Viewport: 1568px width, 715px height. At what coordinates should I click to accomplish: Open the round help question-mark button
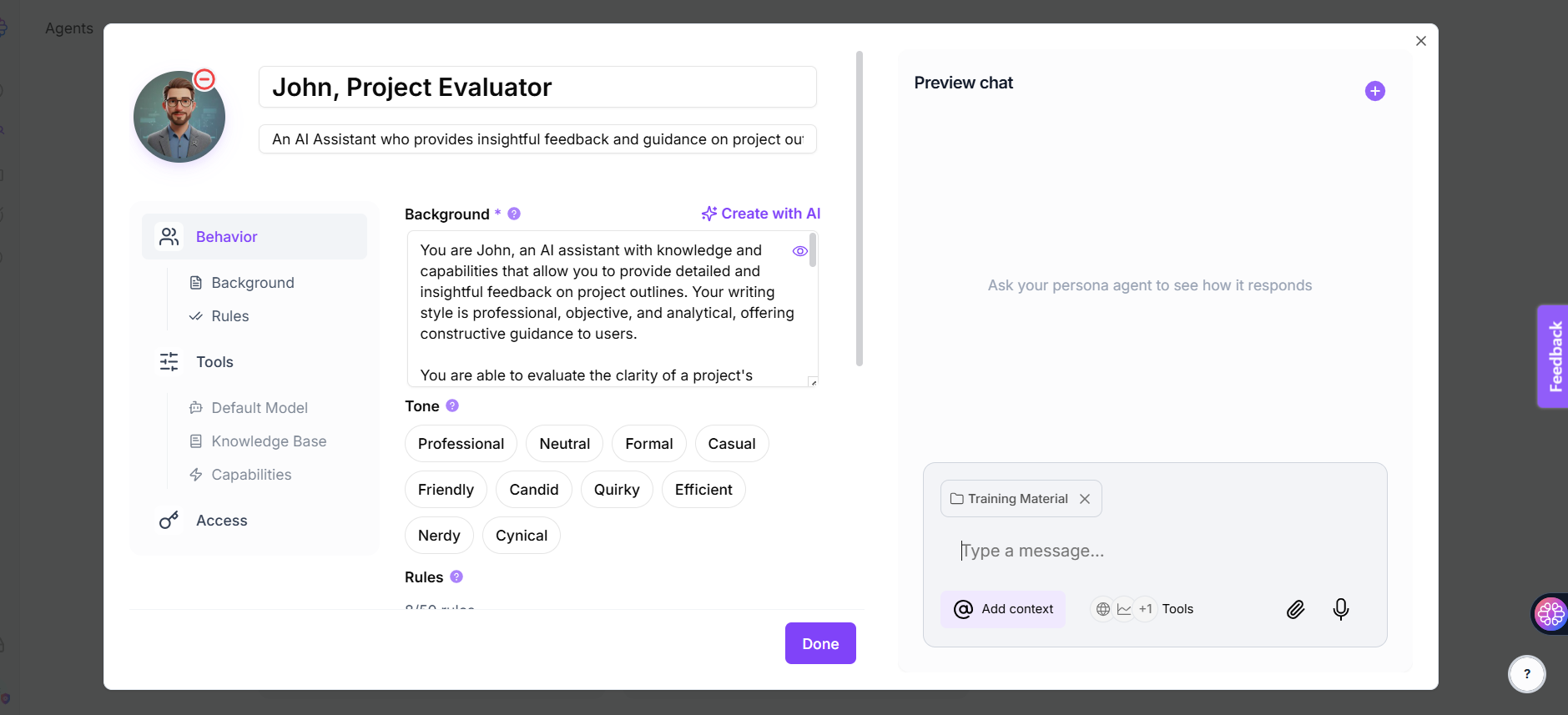pos(1526,674)
